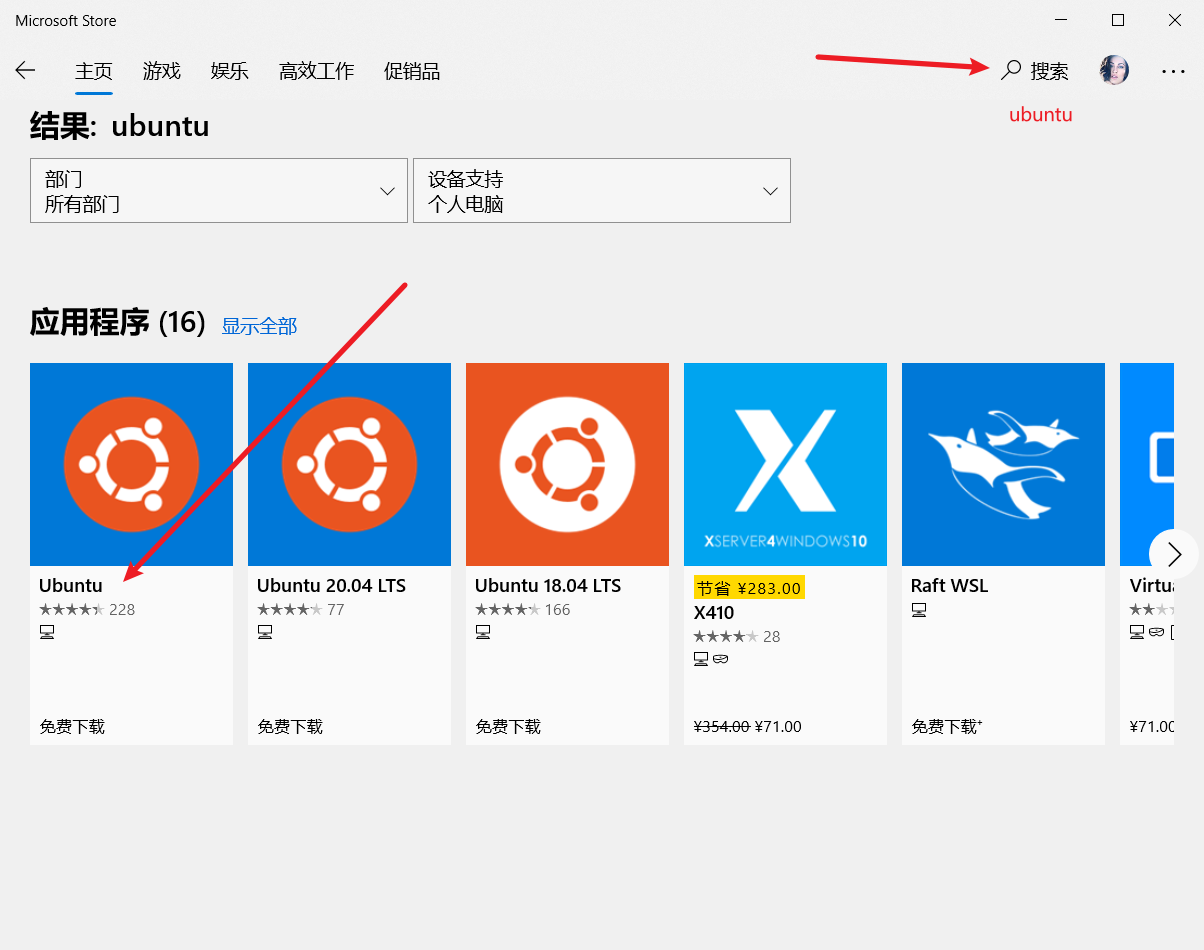Click star rating of Ubuntu 20.04 LTS
1204x950 pixels.
pyautogui.click(x=289, y=609)
